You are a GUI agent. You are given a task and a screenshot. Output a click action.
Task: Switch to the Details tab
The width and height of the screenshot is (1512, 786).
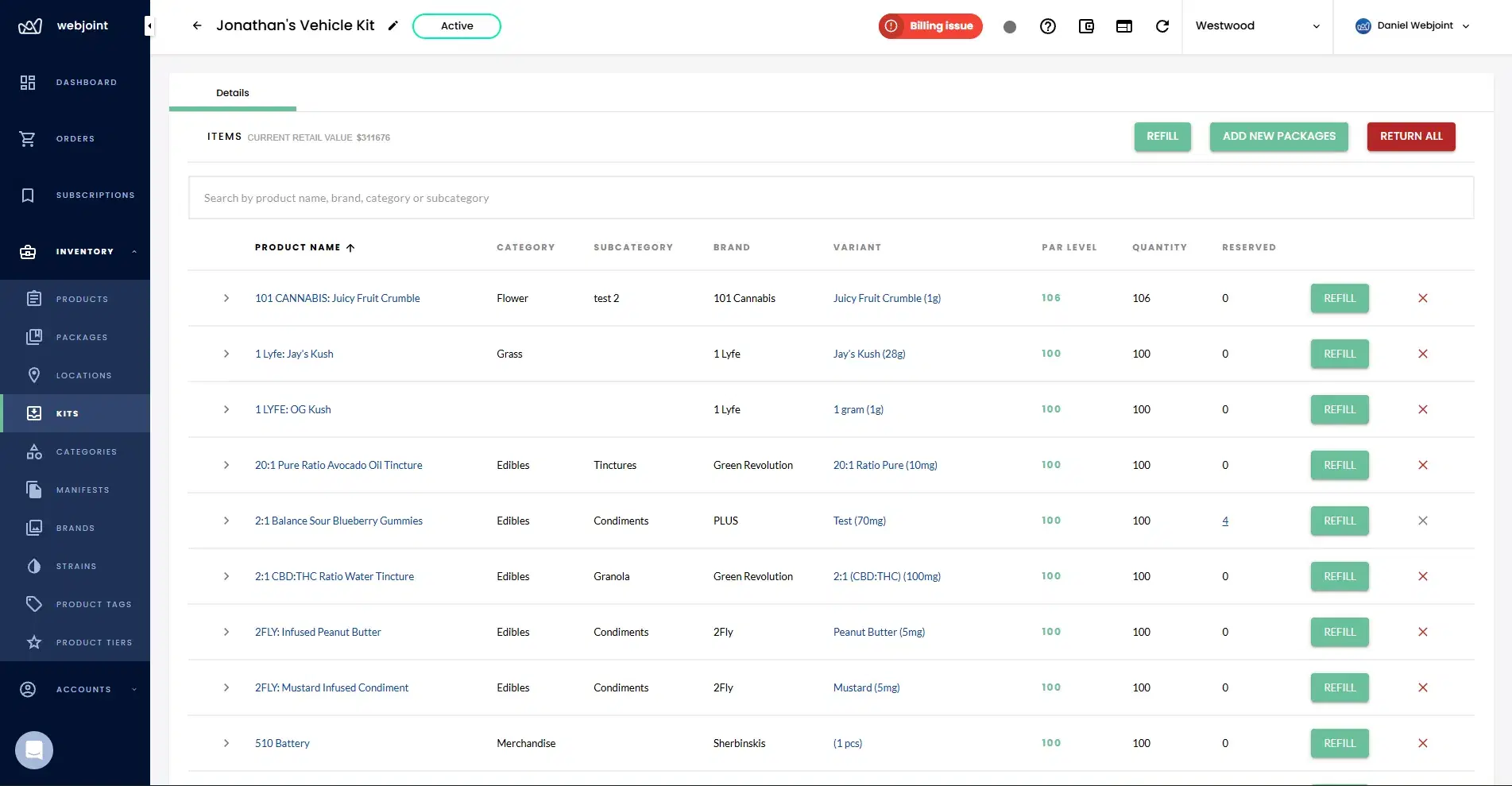pyautogui.click(x=232, y=92)
